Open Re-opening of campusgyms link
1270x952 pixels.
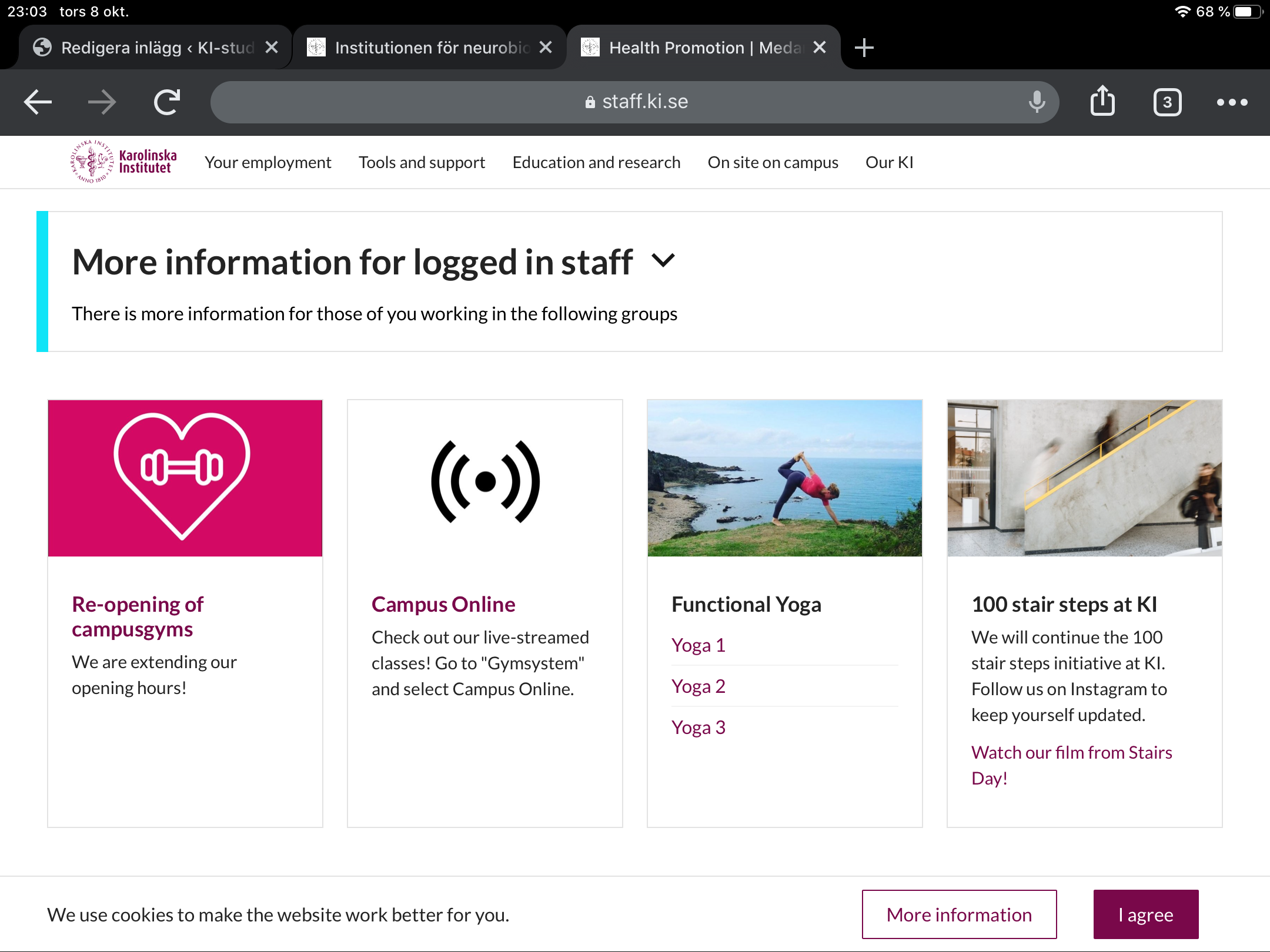[x=138, y=616]
